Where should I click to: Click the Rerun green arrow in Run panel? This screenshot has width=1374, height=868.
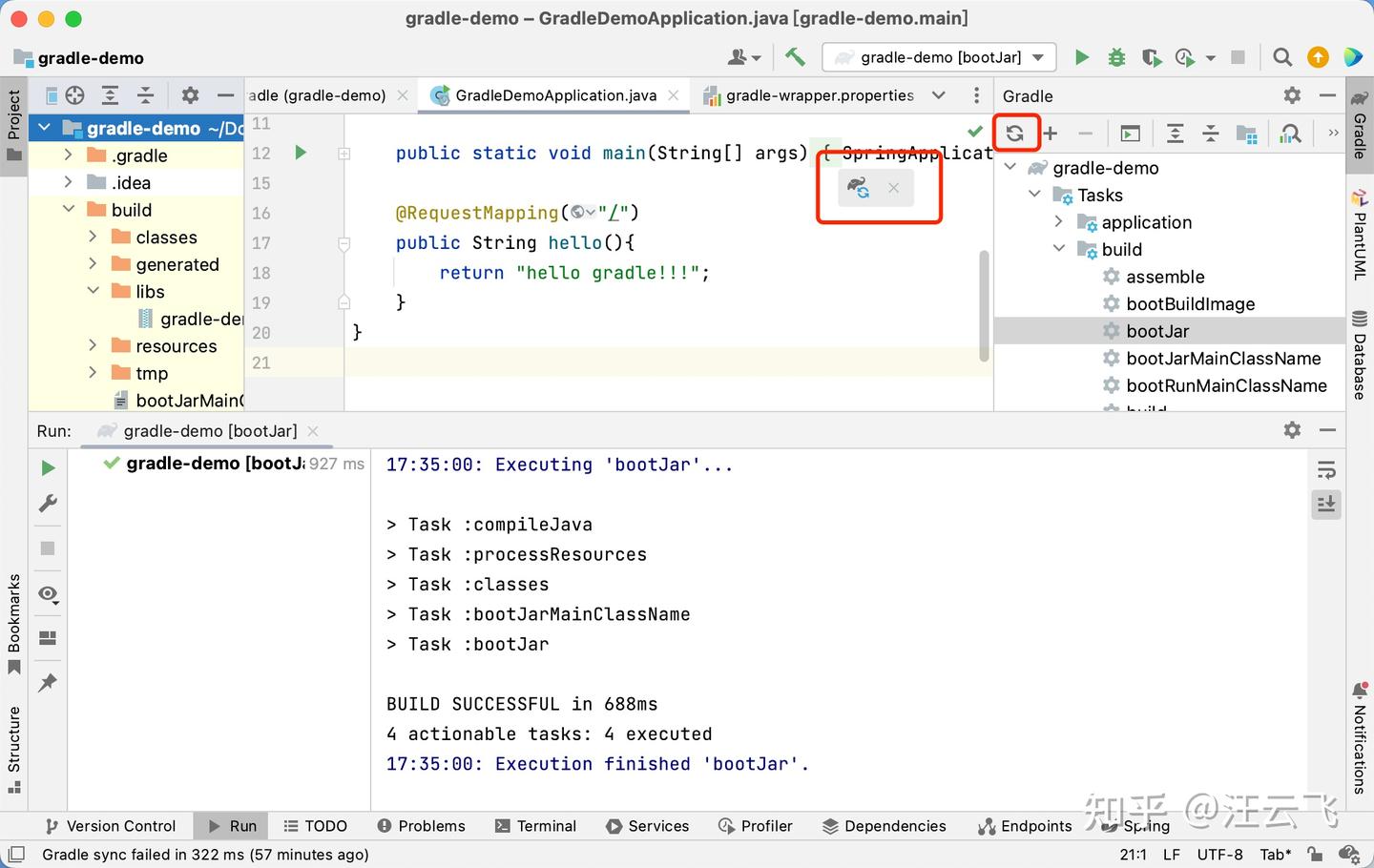click(x=48, y=467)
